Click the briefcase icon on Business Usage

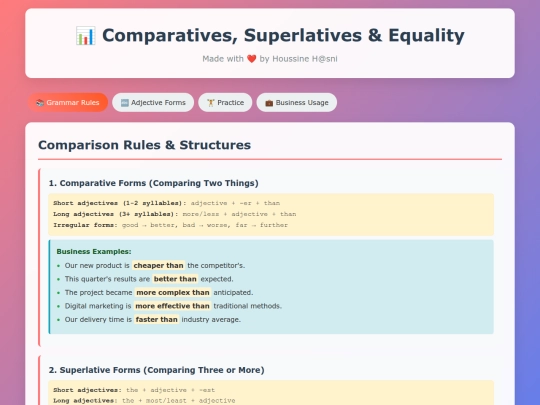269,103
